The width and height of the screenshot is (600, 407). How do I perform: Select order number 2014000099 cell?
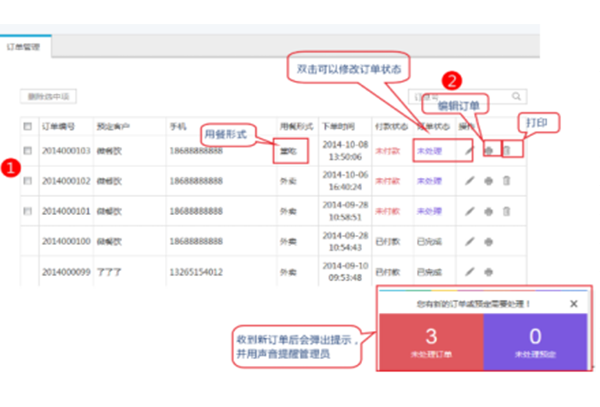tap(66, 272)
